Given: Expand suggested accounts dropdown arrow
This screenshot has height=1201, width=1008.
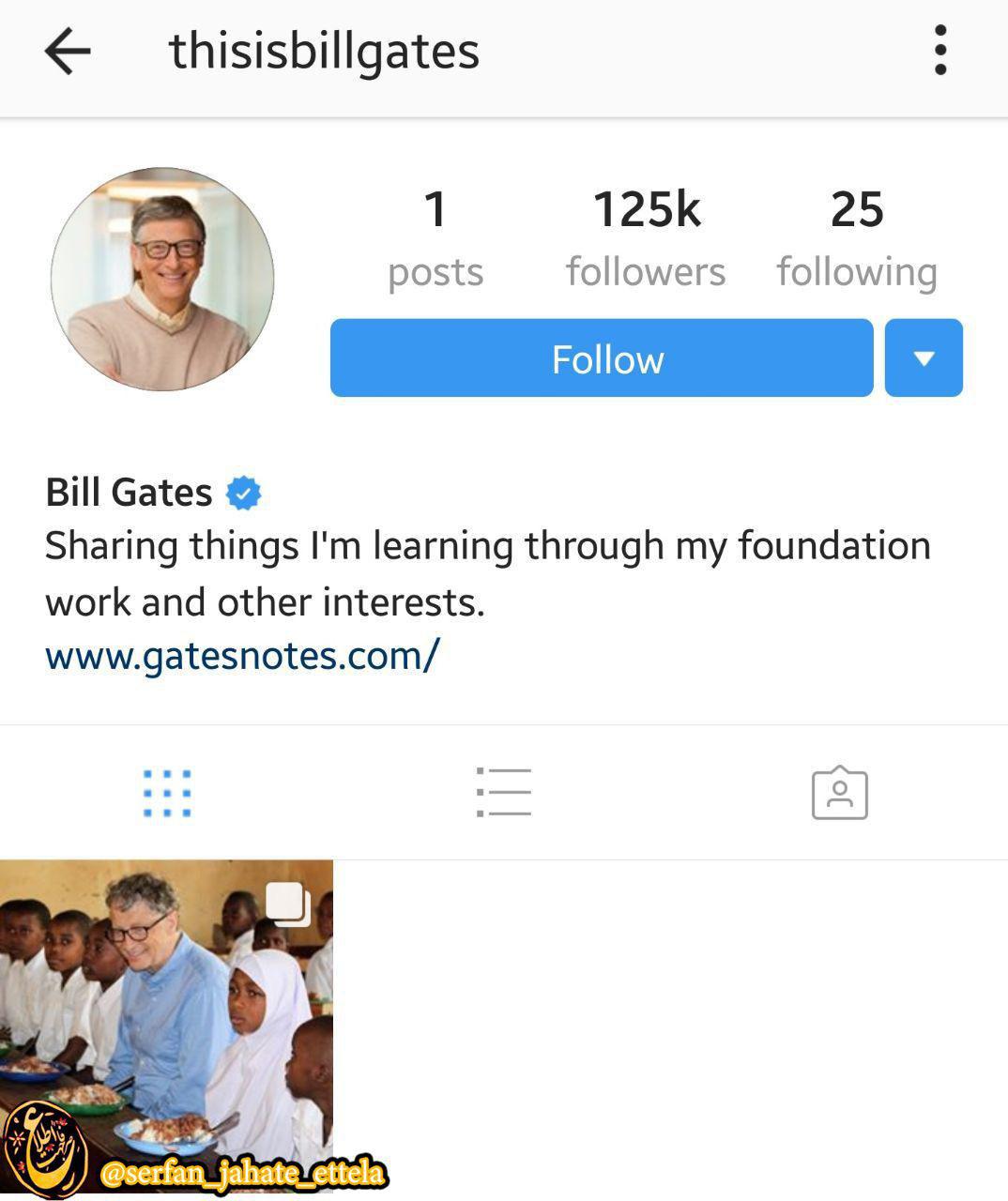Looking at the screenshot, I should pyautogui.click(x=924, y=358).
